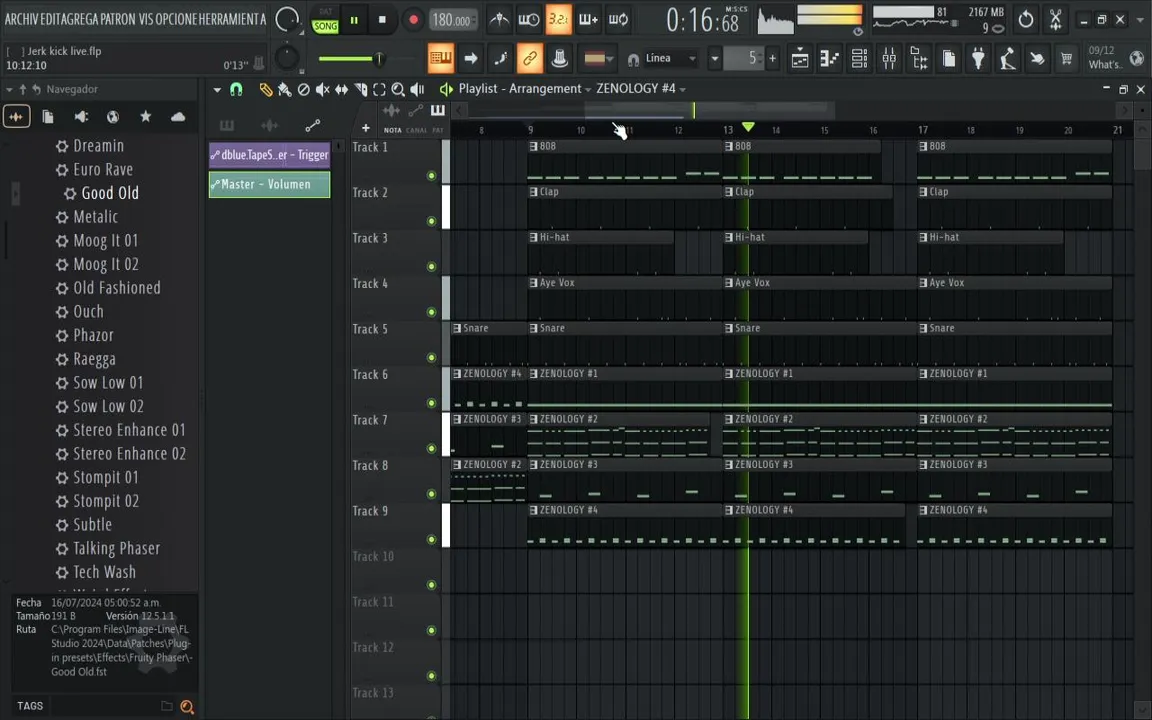
Task: Click the circular arrow refresh icon
Action: point(1026,20)
